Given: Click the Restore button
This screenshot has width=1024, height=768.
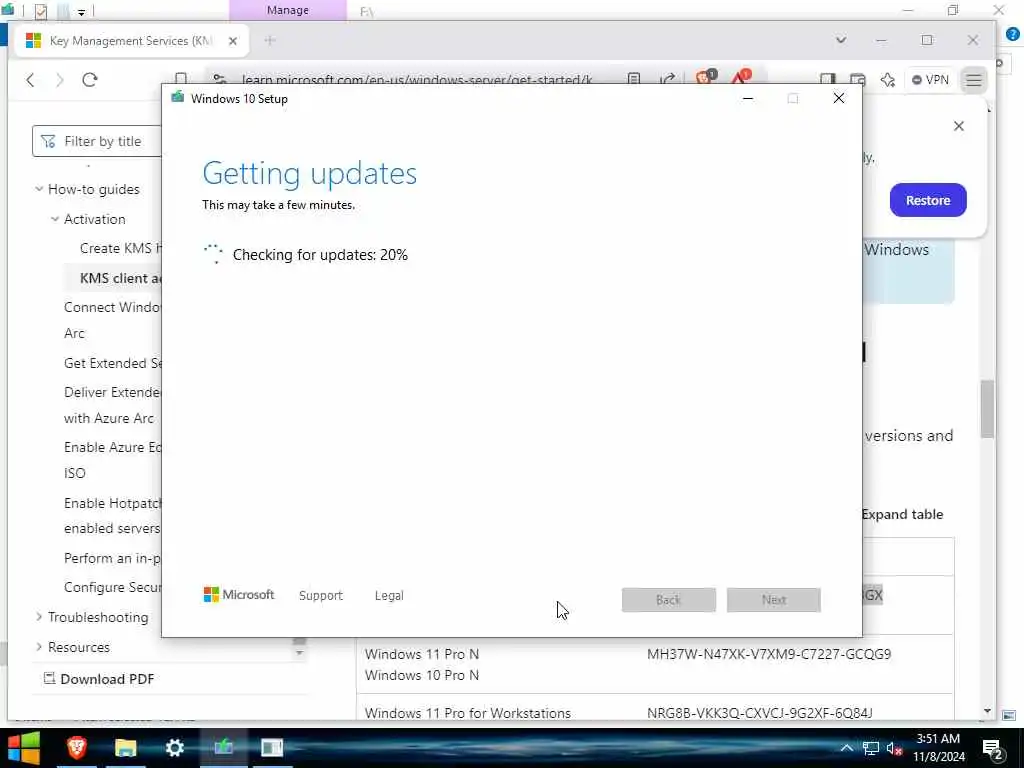Looking at the screenshot, I should (928, 200).
